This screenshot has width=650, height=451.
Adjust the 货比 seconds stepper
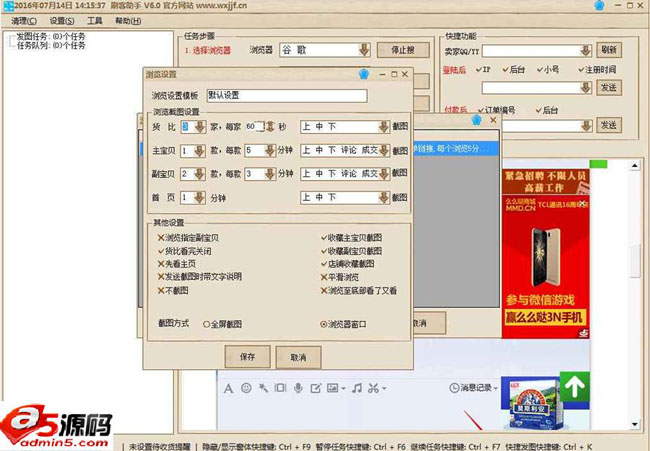(x=270, y=127)
